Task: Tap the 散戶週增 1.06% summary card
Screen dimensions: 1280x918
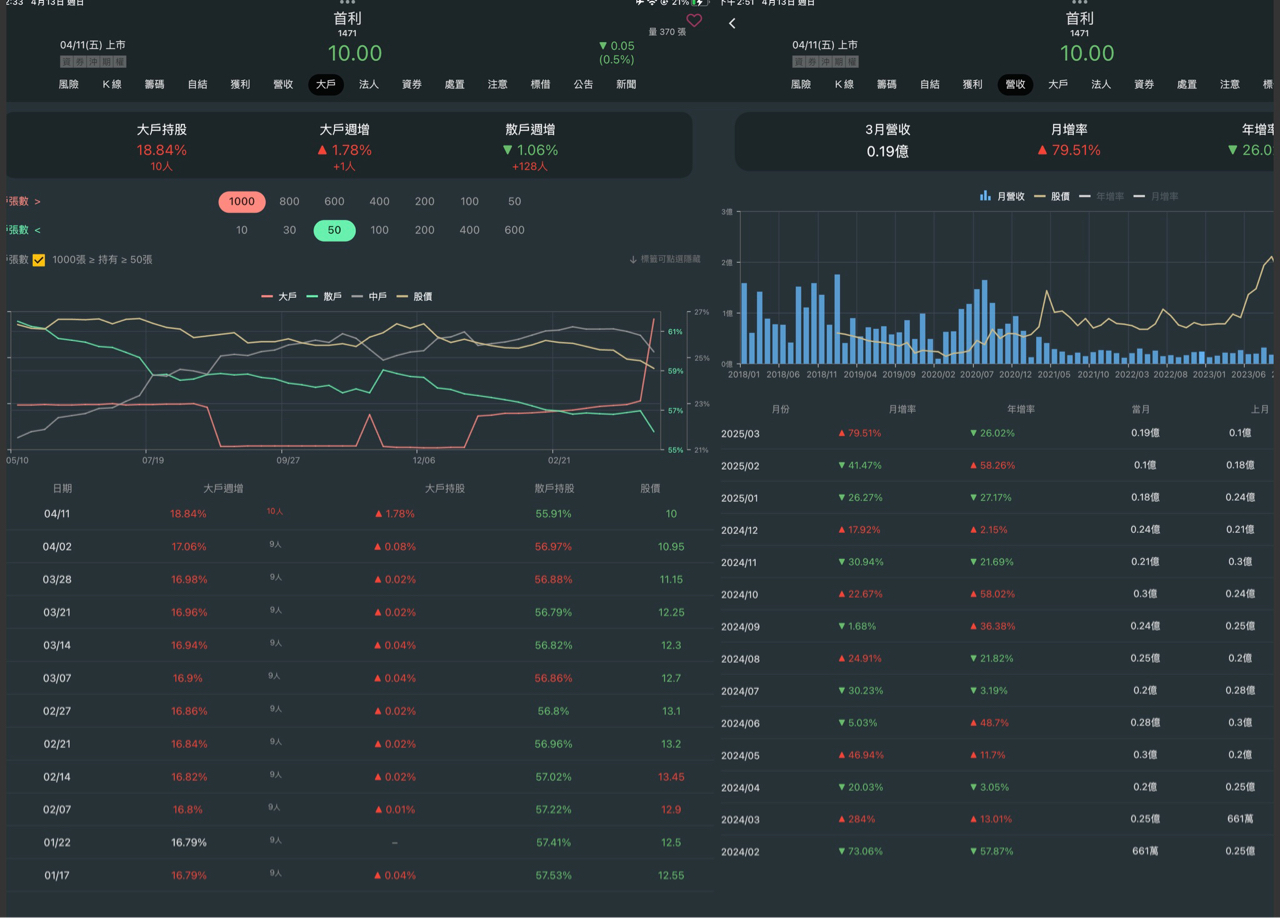Action: point(531,148)
